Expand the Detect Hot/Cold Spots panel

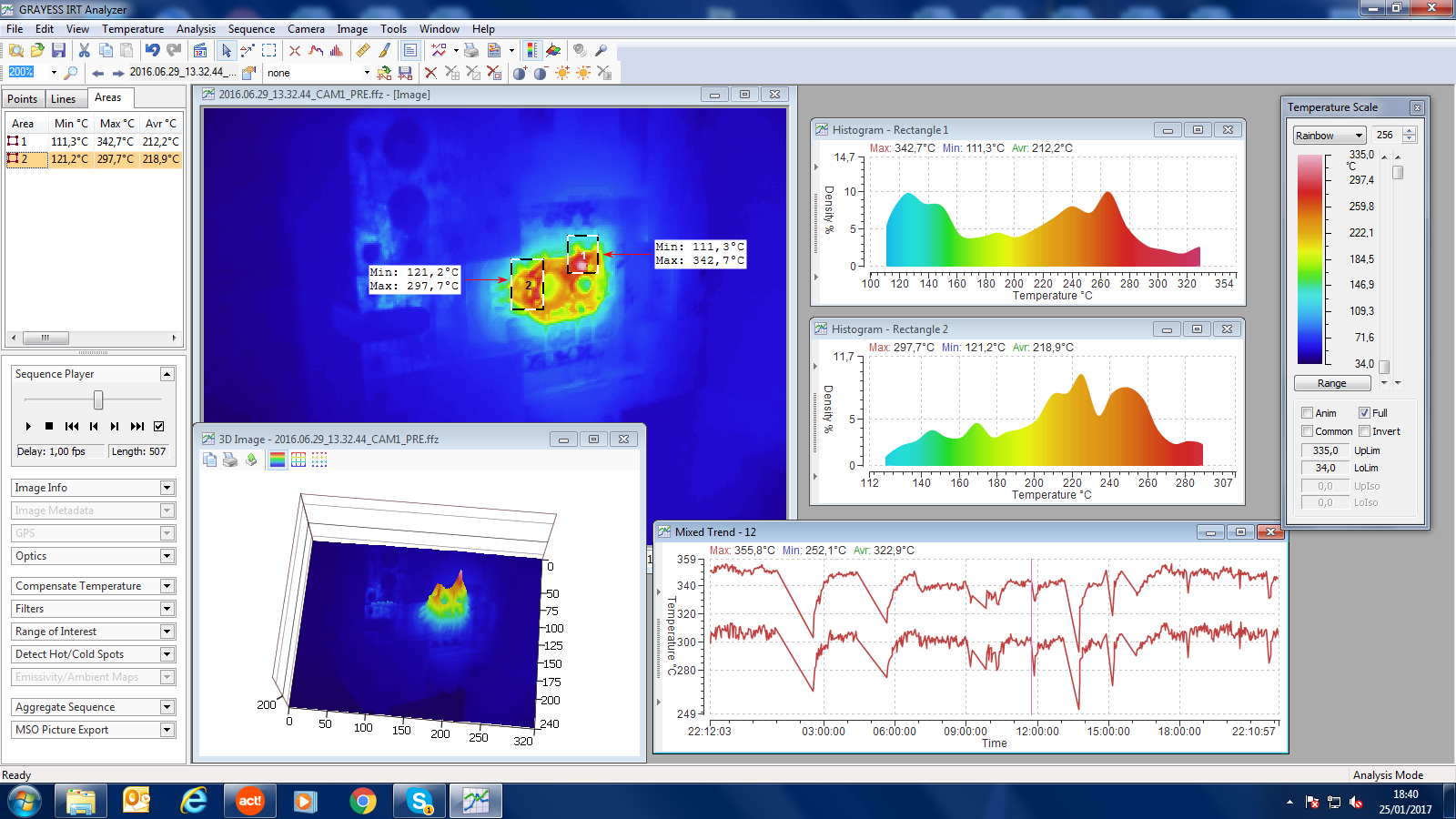[x=167, y=654]
